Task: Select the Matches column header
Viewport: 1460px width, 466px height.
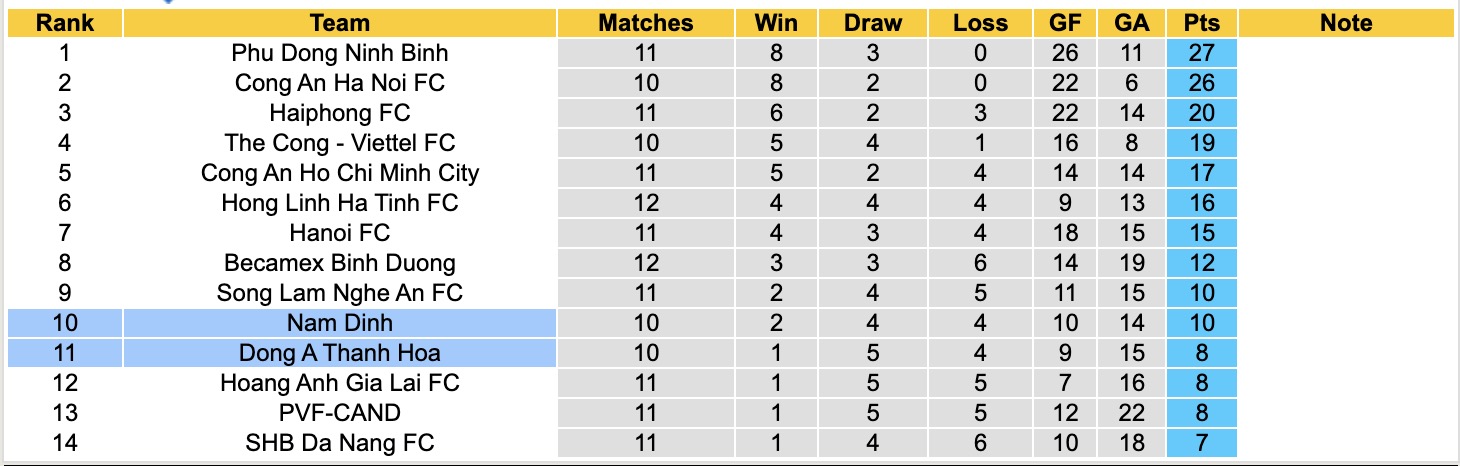Action: [645, 23]
